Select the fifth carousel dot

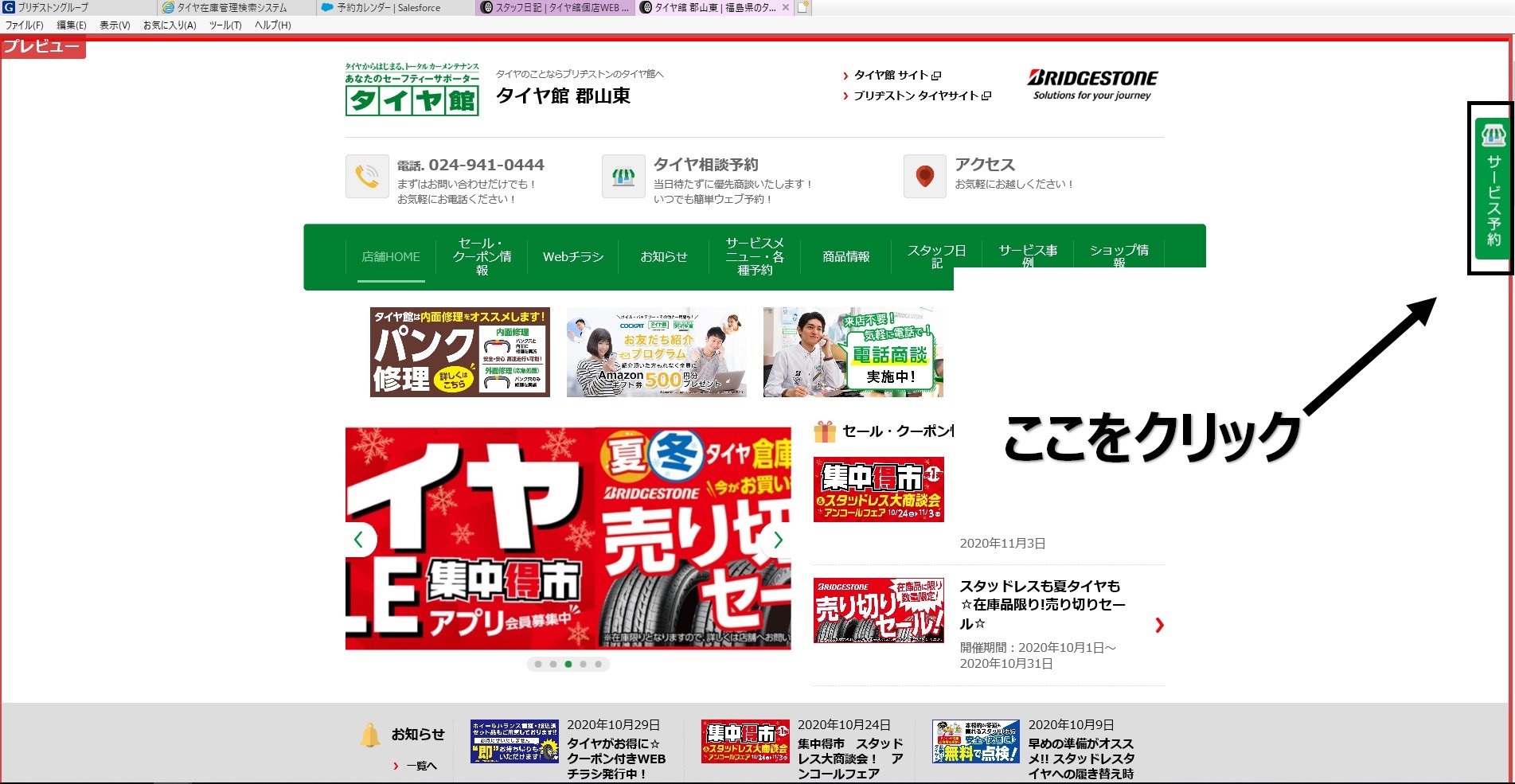pyautogui.click(x=599, y=664)
